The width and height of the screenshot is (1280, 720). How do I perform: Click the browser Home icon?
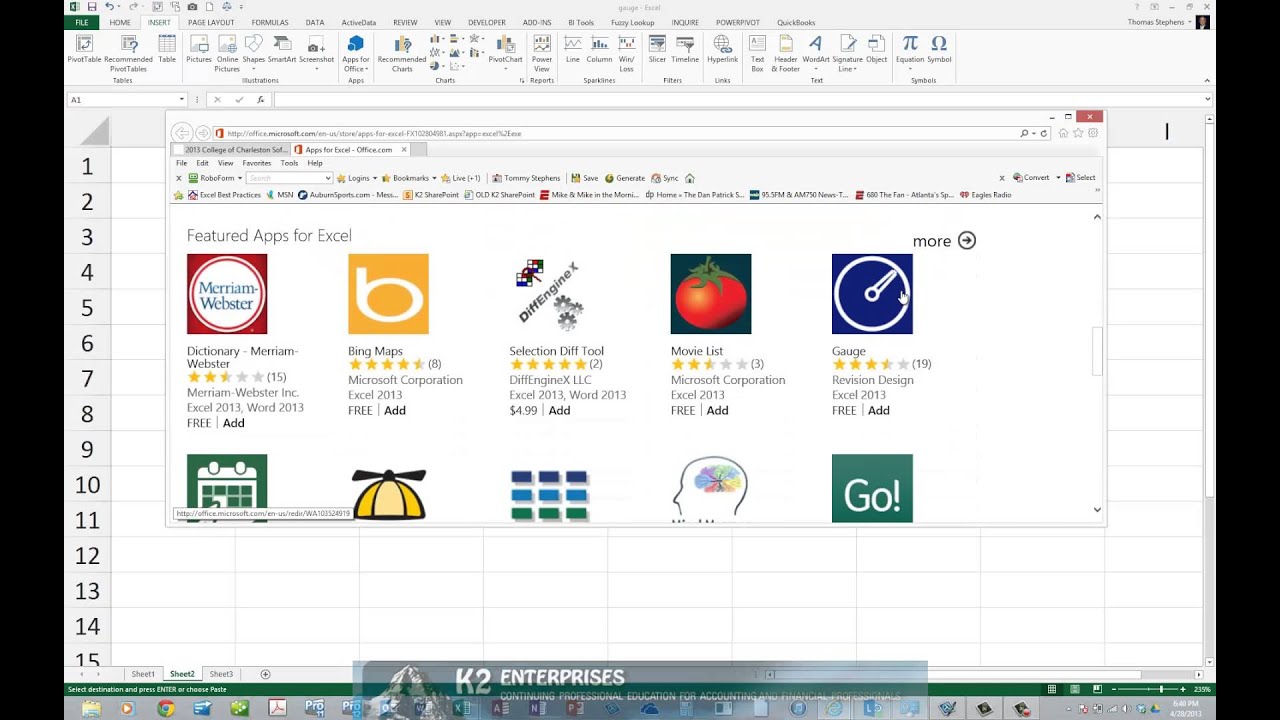1063,133
